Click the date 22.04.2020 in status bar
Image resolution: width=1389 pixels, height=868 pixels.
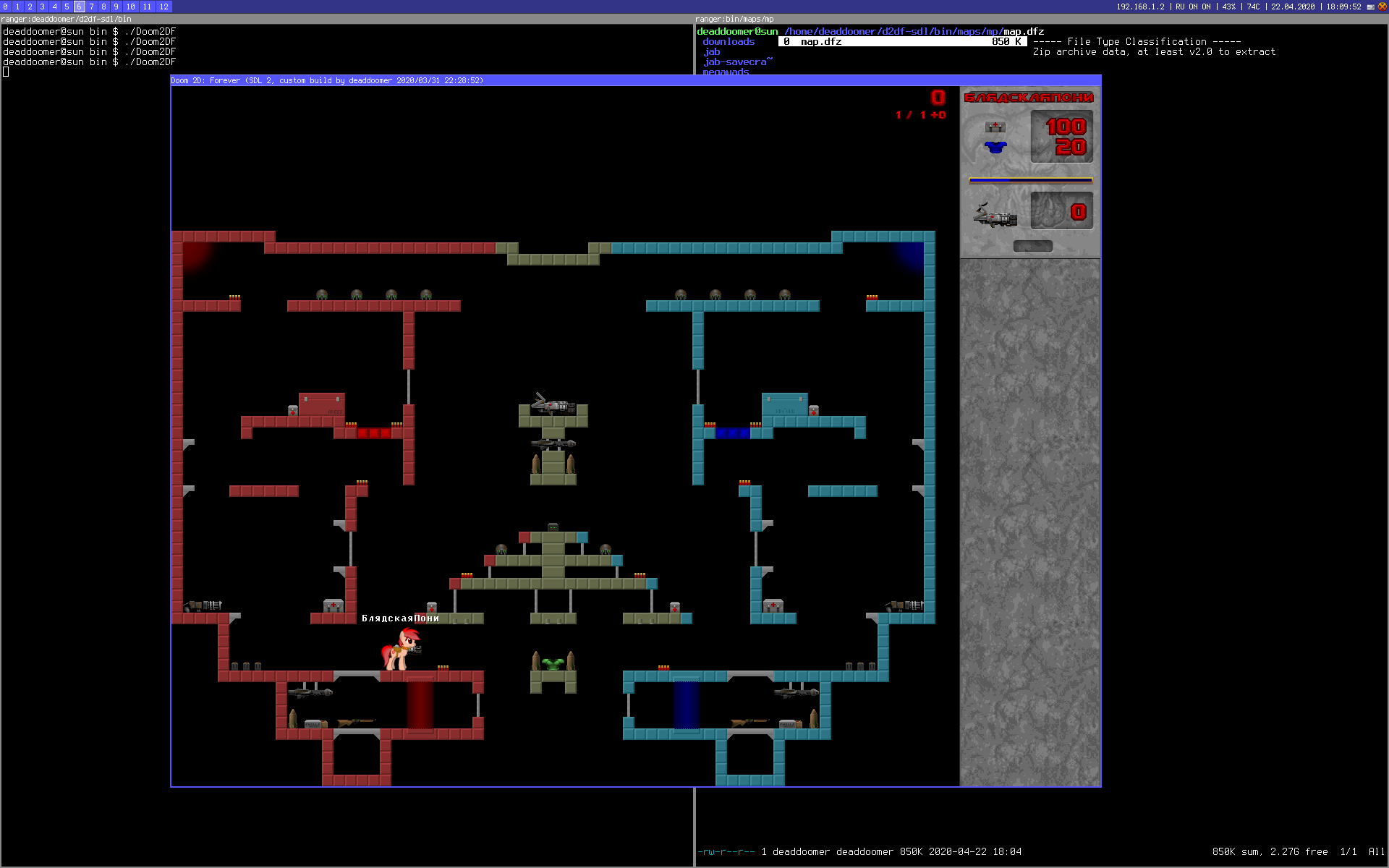click(x=1293, y=7)
